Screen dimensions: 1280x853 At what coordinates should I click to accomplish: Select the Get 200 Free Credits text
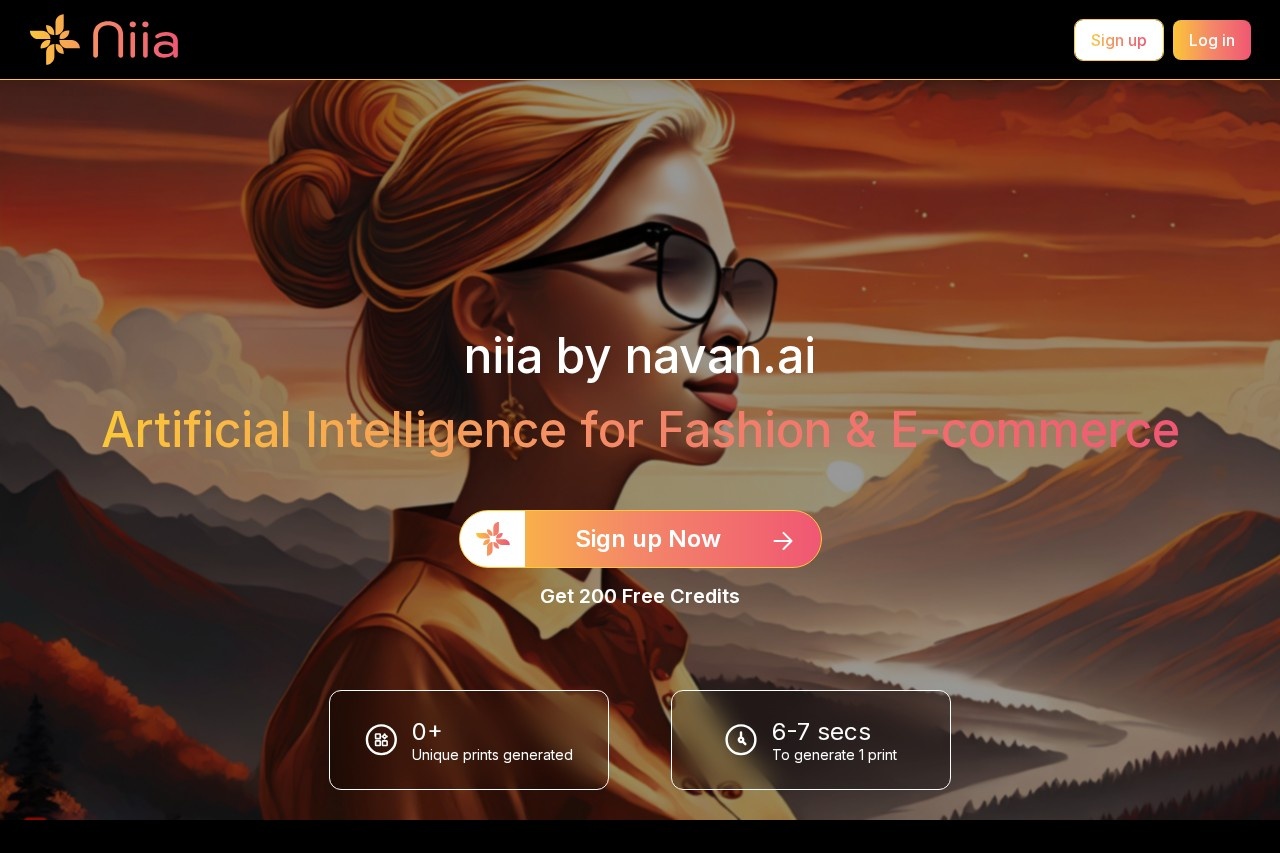point(640,596)
